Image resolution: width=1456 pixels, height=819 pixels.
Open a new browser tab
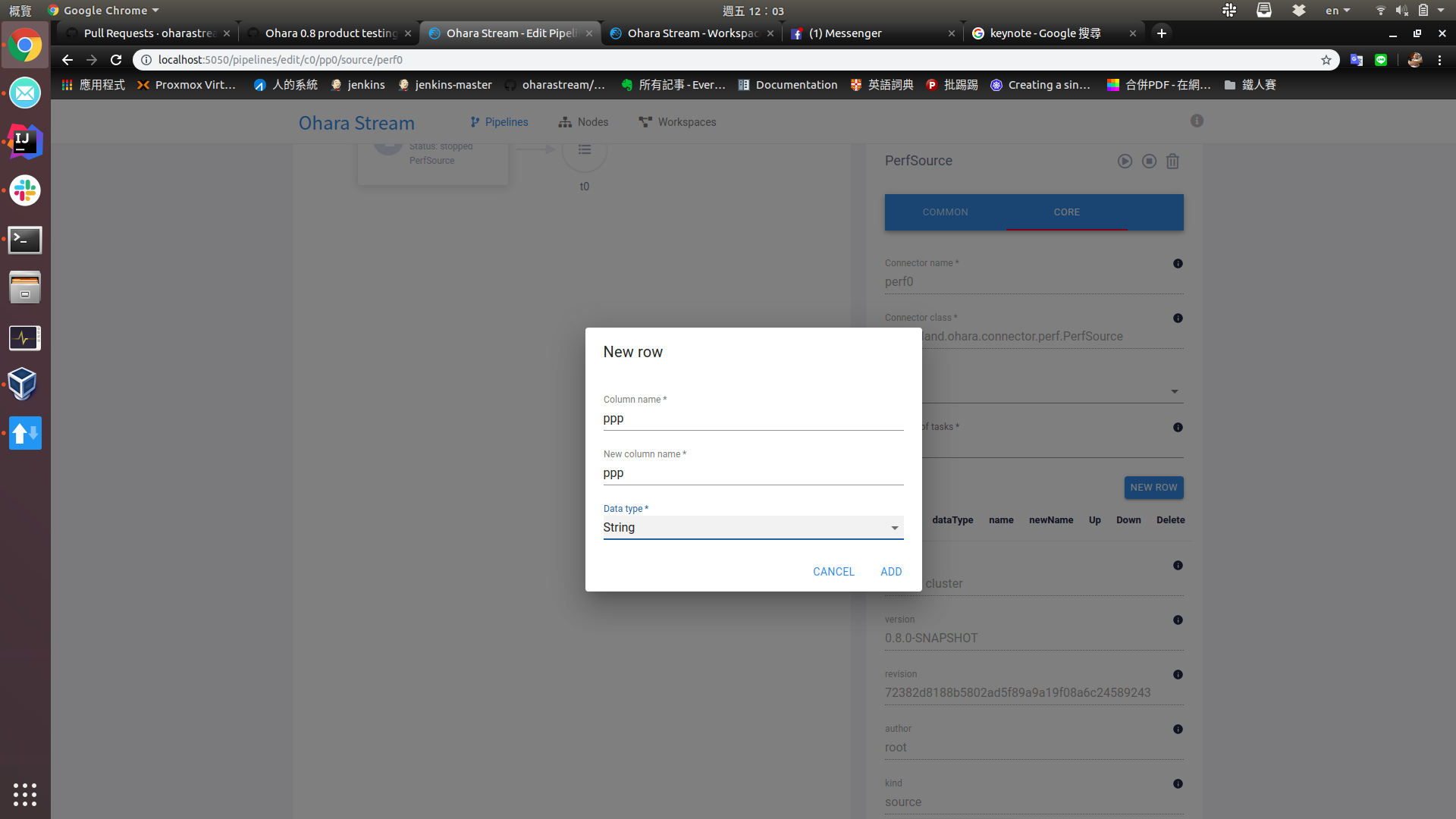tap(1161, 33)
